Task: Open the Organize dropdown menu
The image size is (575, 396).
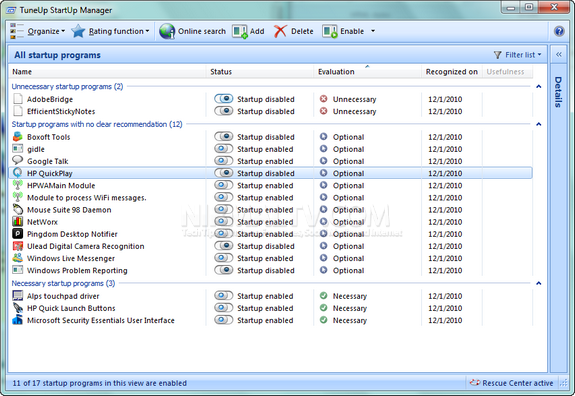Action: [x=38, y=31]
